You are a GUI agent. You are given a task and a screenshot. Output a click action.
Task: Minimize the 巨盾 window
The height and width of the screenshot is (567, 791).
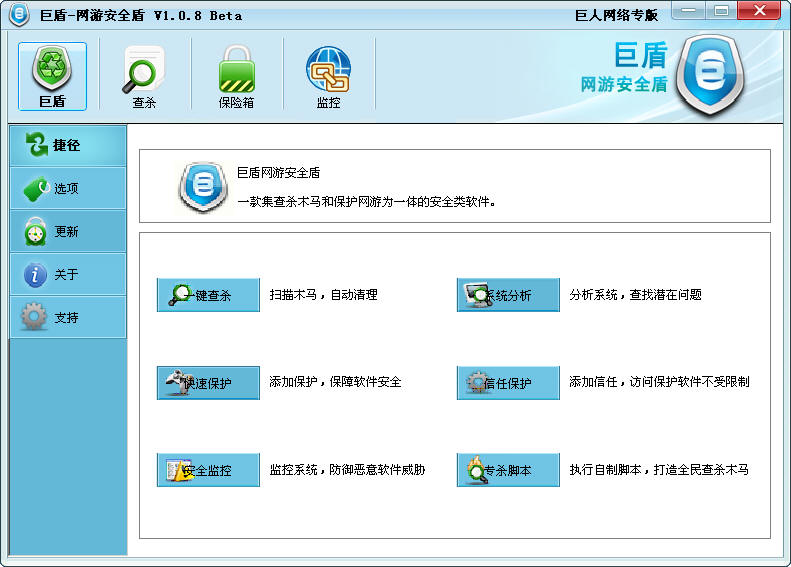pyautogui.click(x=688, y=10)
